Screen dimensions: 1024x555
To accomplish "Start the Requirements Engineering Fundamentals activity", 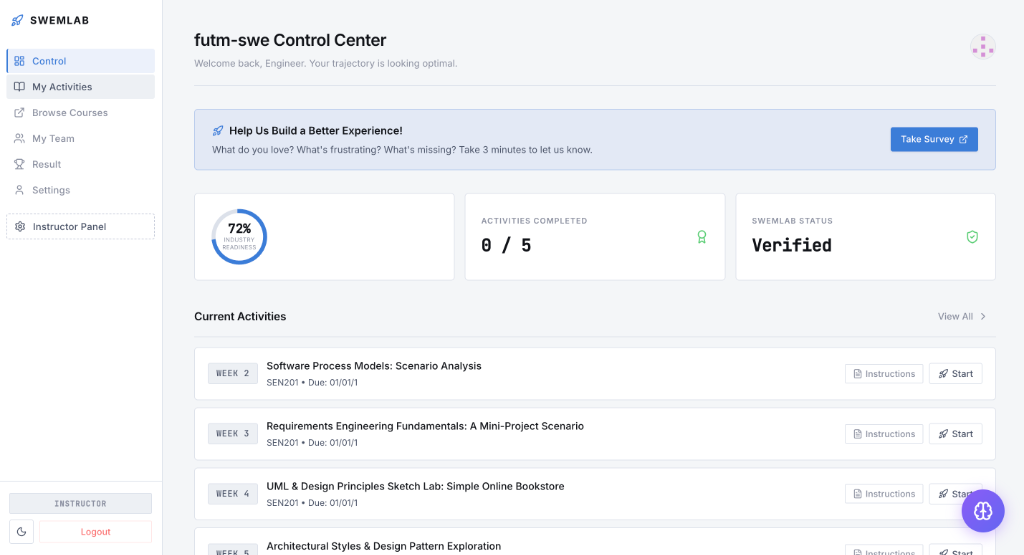I will [x=955, y=434].
